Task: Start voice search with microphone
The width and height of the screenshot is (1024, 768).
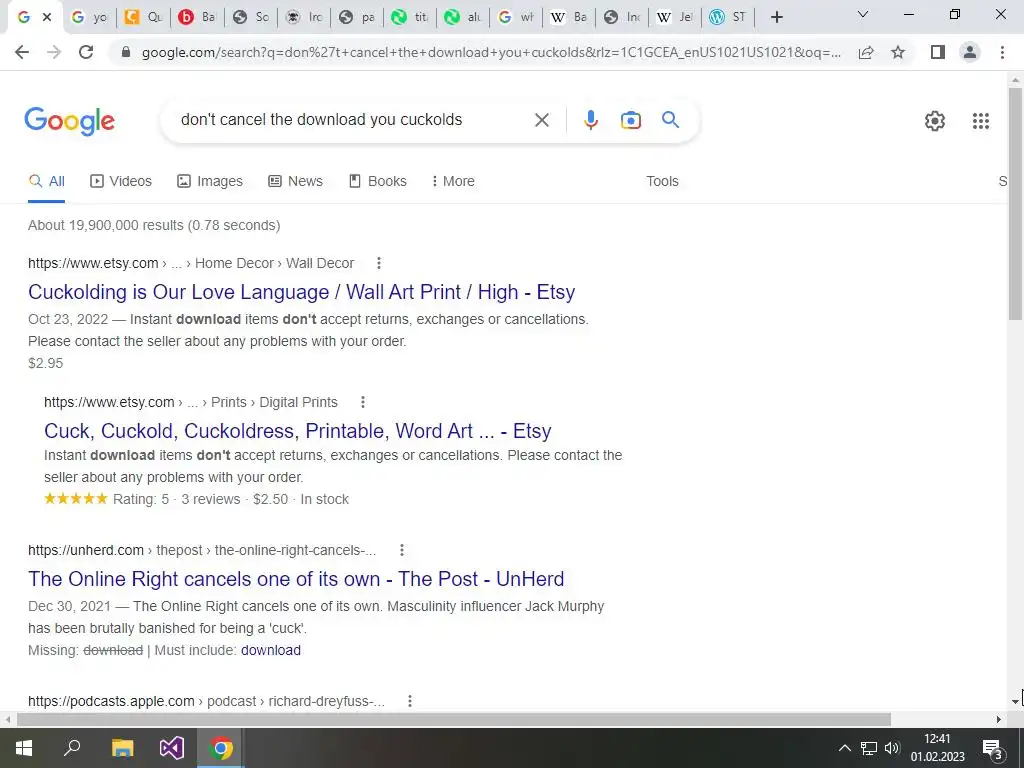Action: point(590,120)
